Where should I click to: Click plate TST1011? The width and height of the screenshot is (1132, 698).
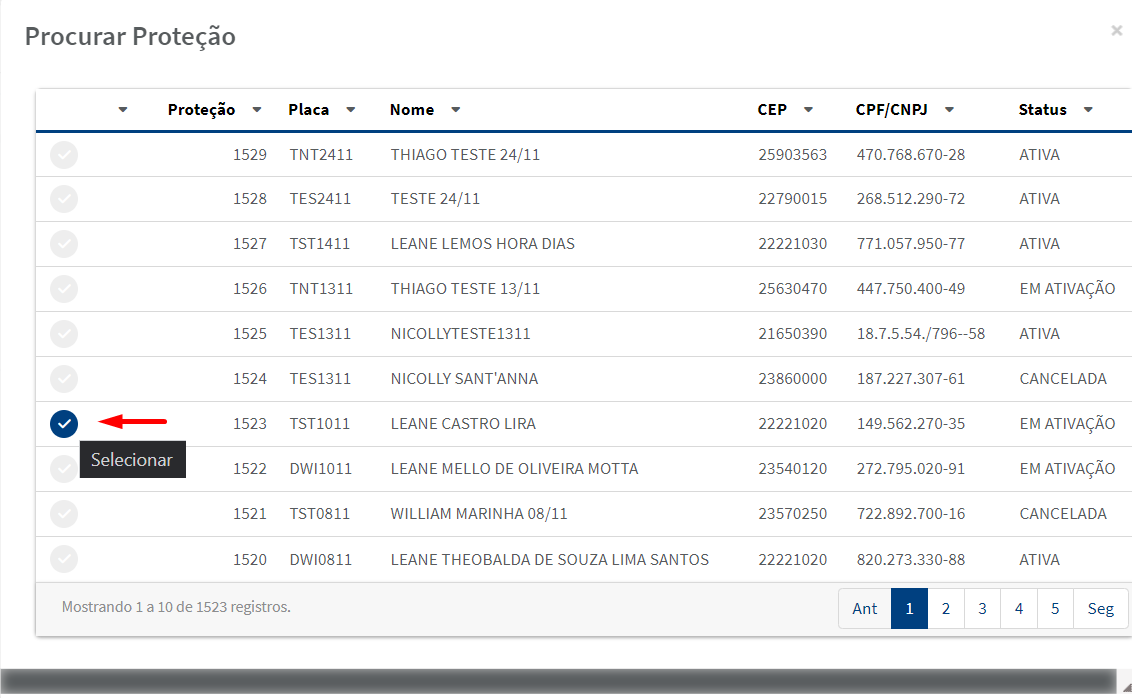point(319,424)
